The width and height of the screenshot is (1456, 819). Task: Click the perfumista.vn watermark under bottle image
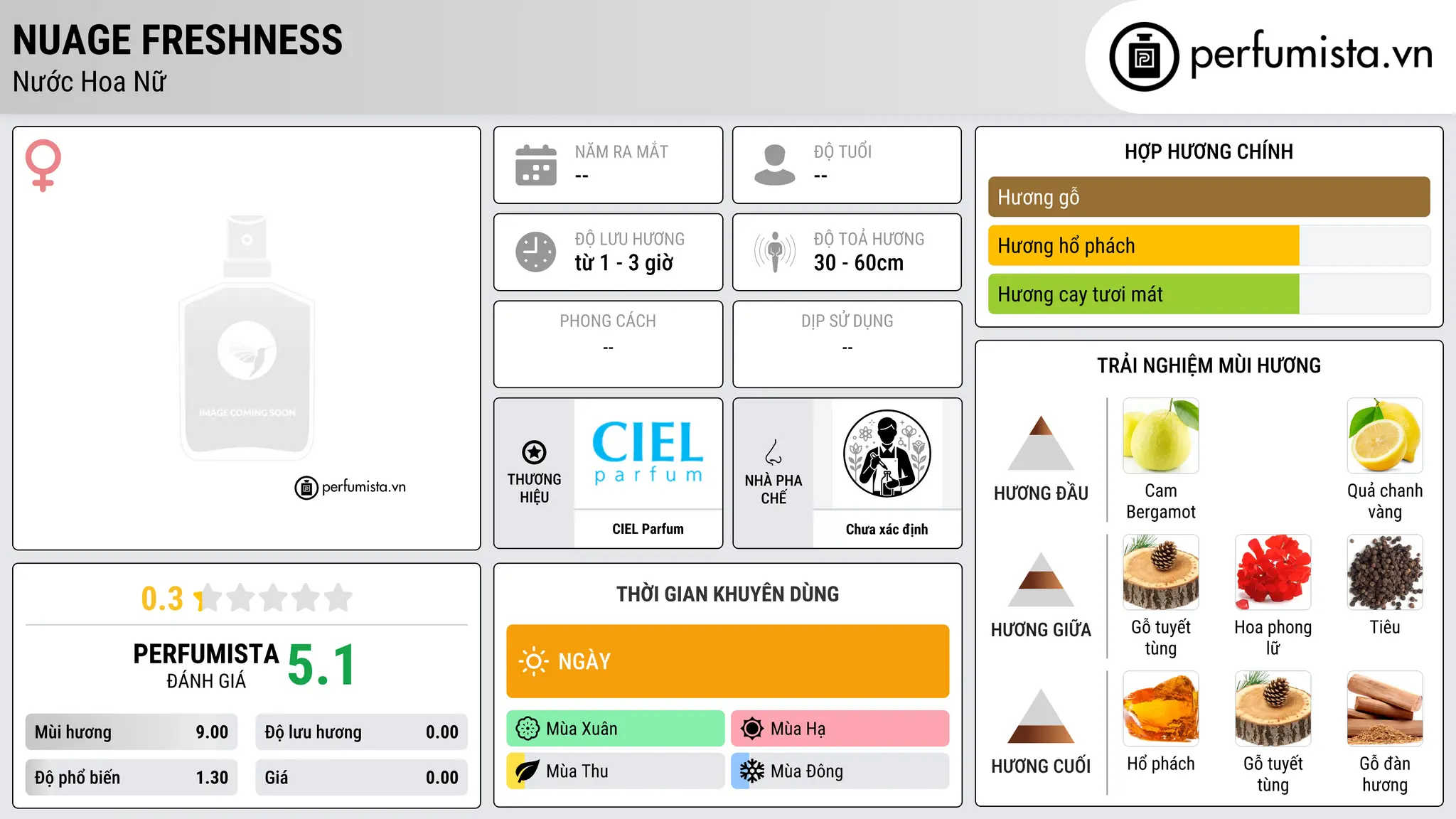tap(350, 487)
